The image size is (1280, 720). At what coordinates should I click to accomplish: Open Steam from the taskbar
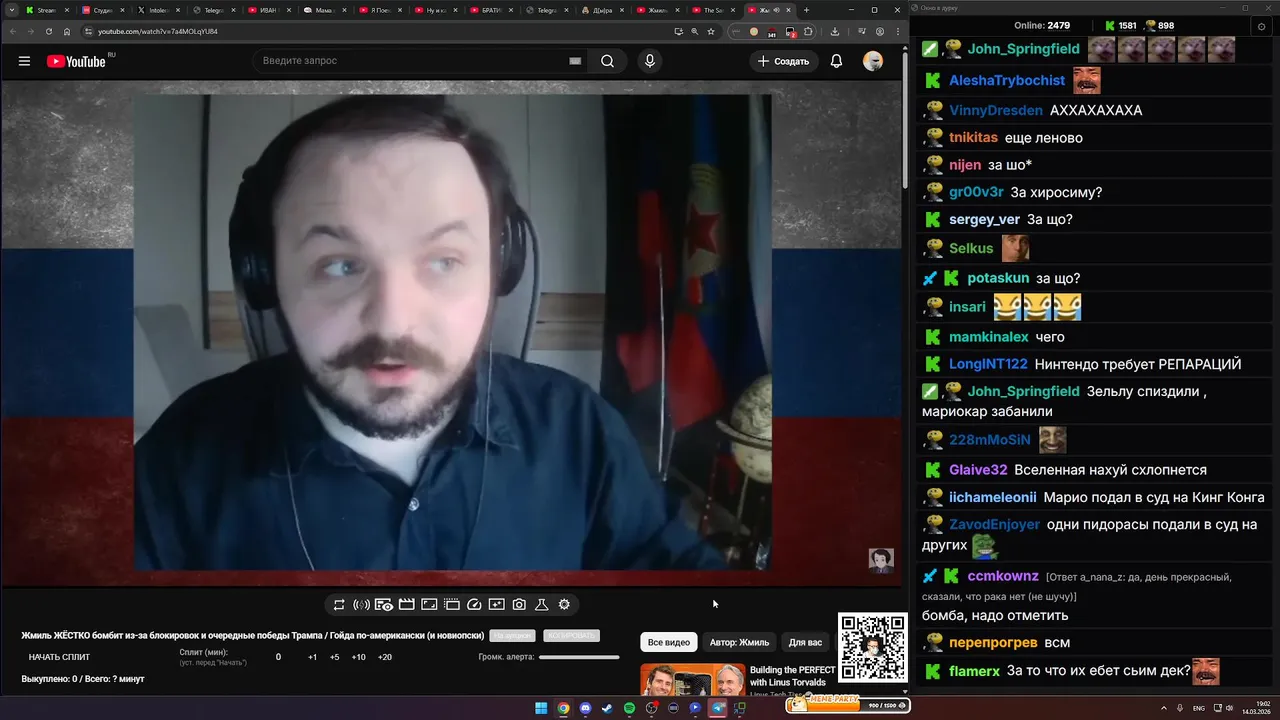tap(607, 708)
